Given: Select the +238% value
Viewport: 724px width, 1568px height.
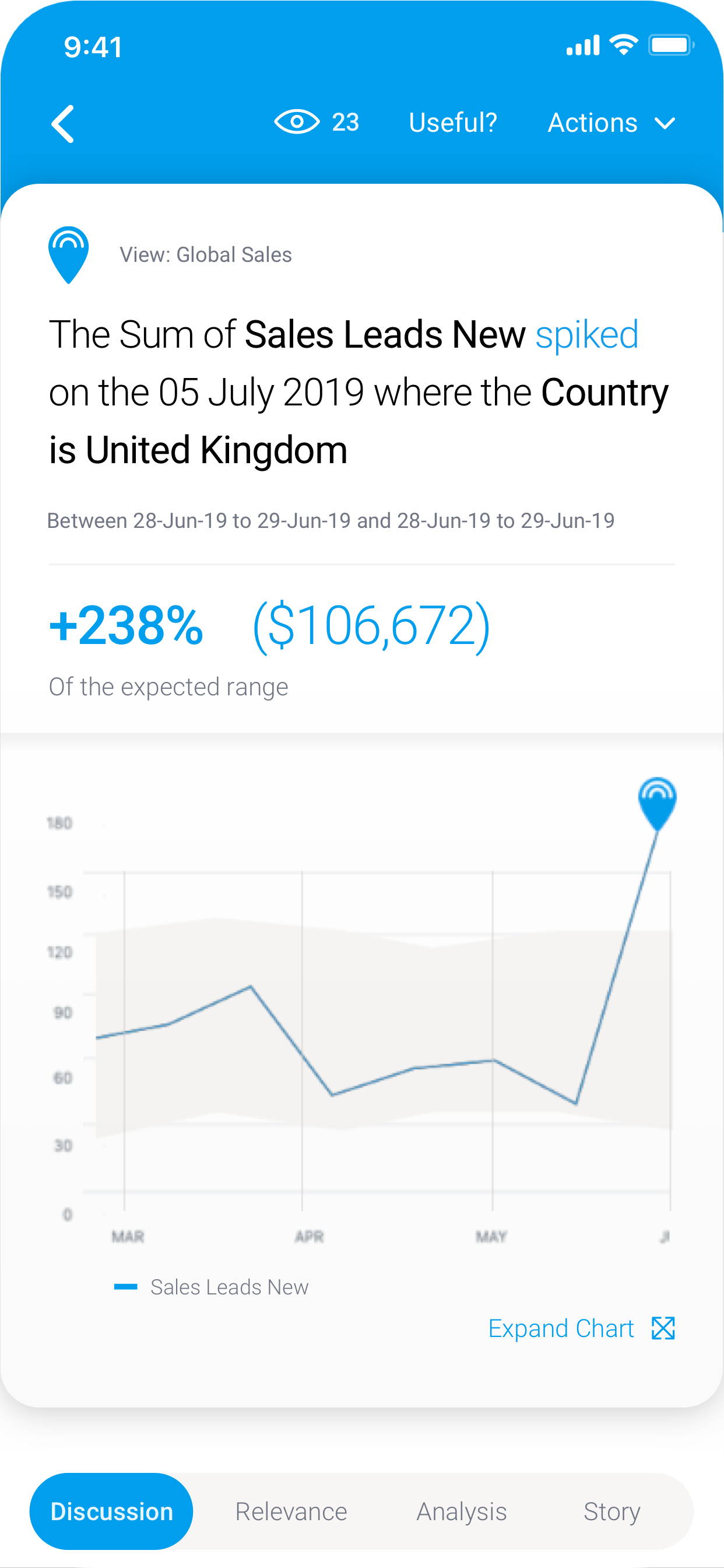Looking at the screenshot, I should pos(126,625).
